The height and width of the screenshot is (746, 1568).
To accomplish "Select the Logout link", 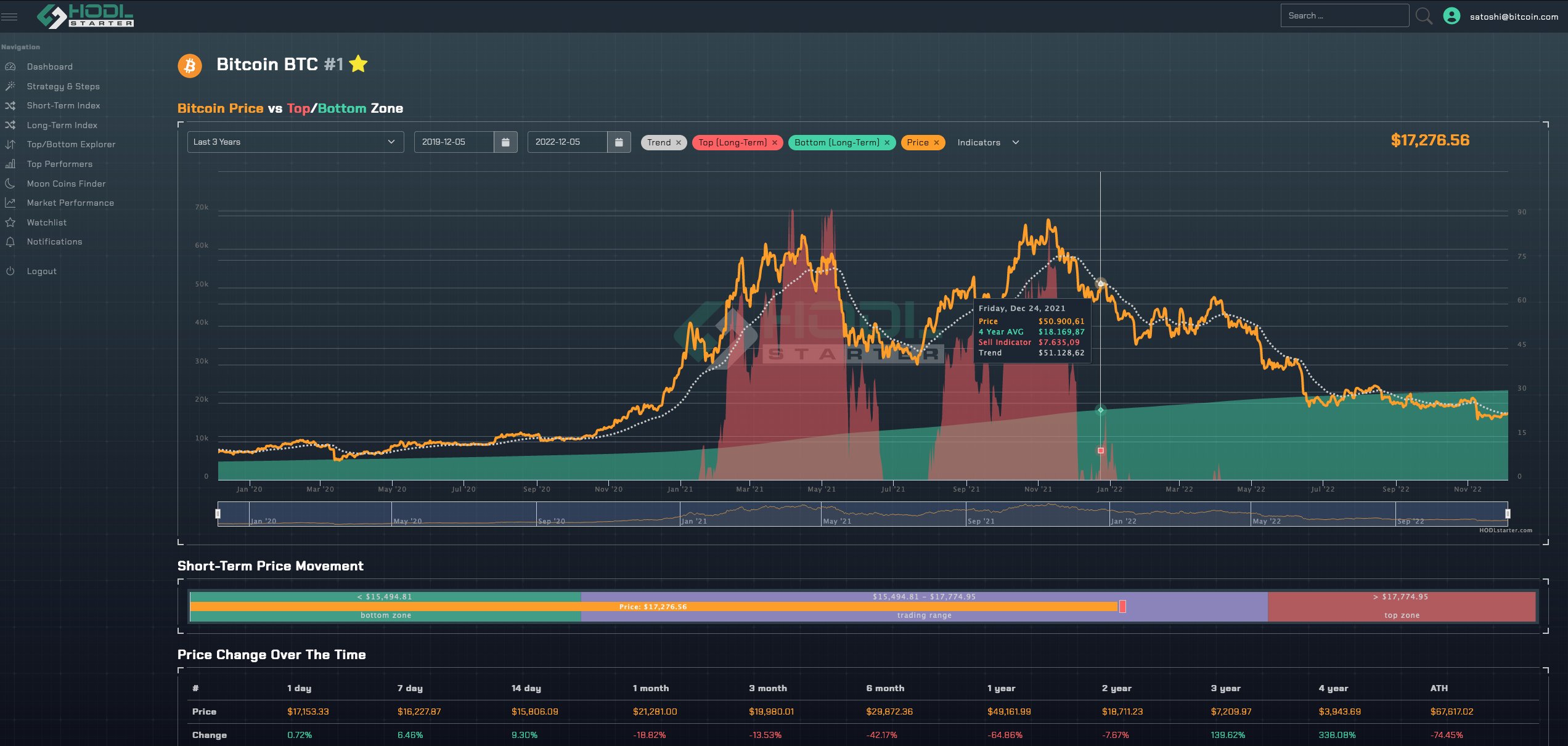I will (42, 271).
